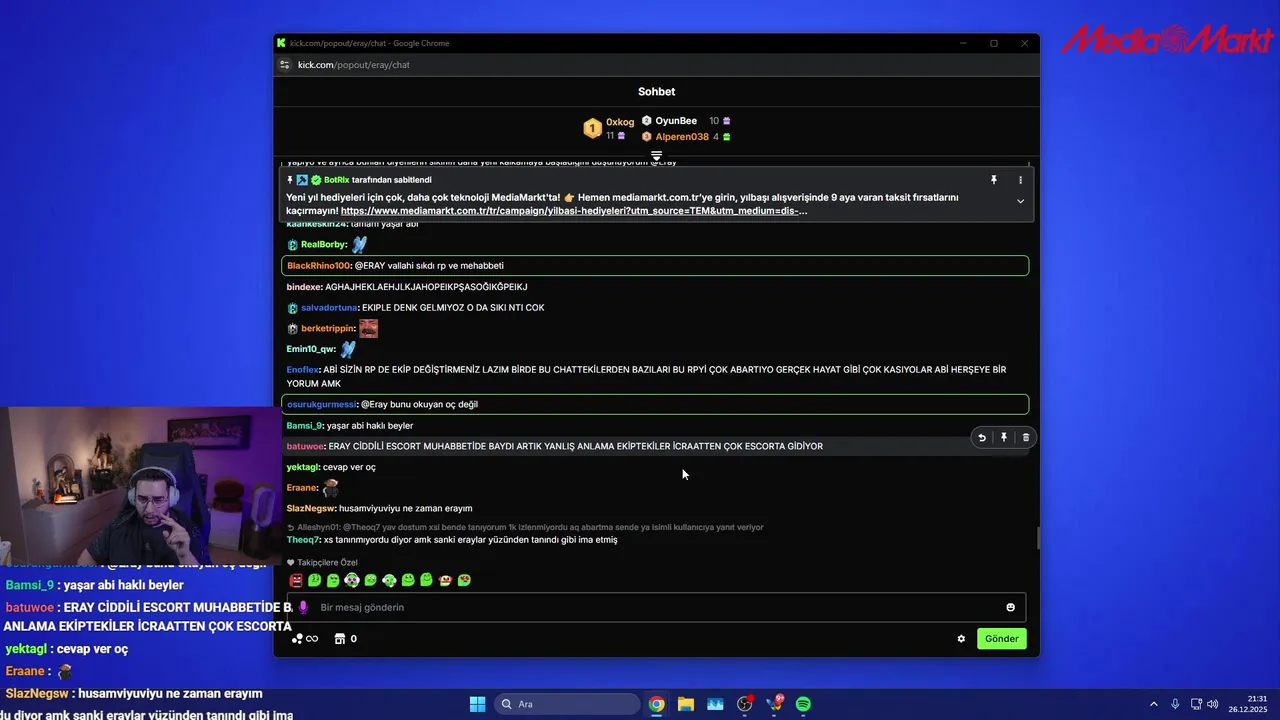This screenshot has height=720, width=1280.
Task: Click username SlazNegsw in the Kick chat window
Action: [x=311, y=508]
